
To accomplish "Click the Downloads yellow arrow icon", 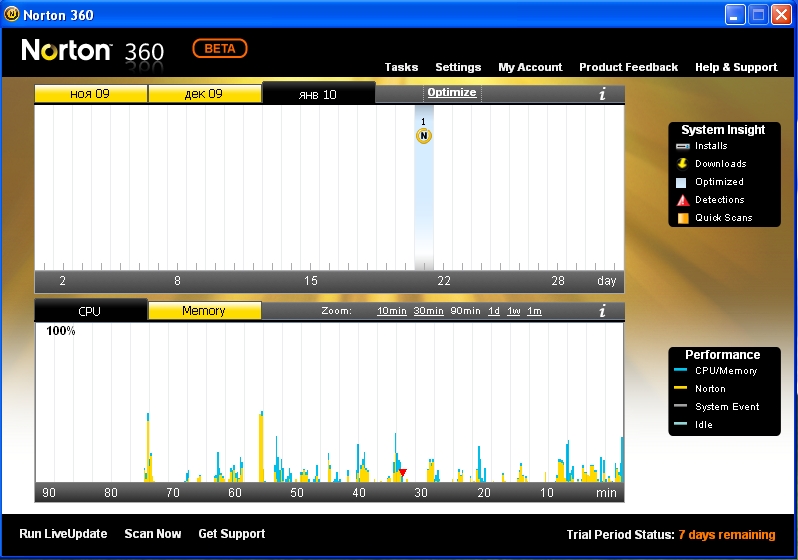I will (x=682, y=163).
